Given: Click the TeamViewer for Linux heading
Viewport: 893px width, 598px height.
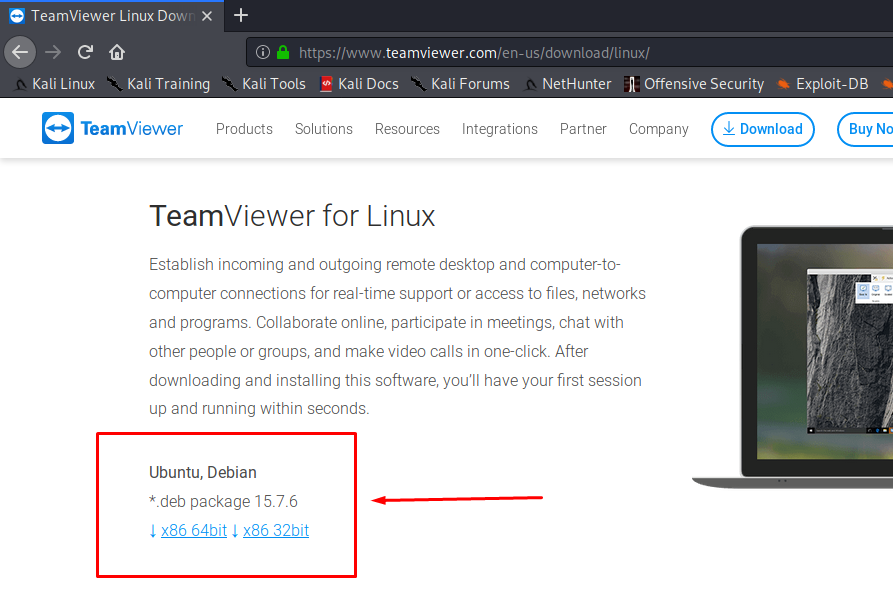Looking at the screenshot, I should pyautogui.click(x=292, y=216).
